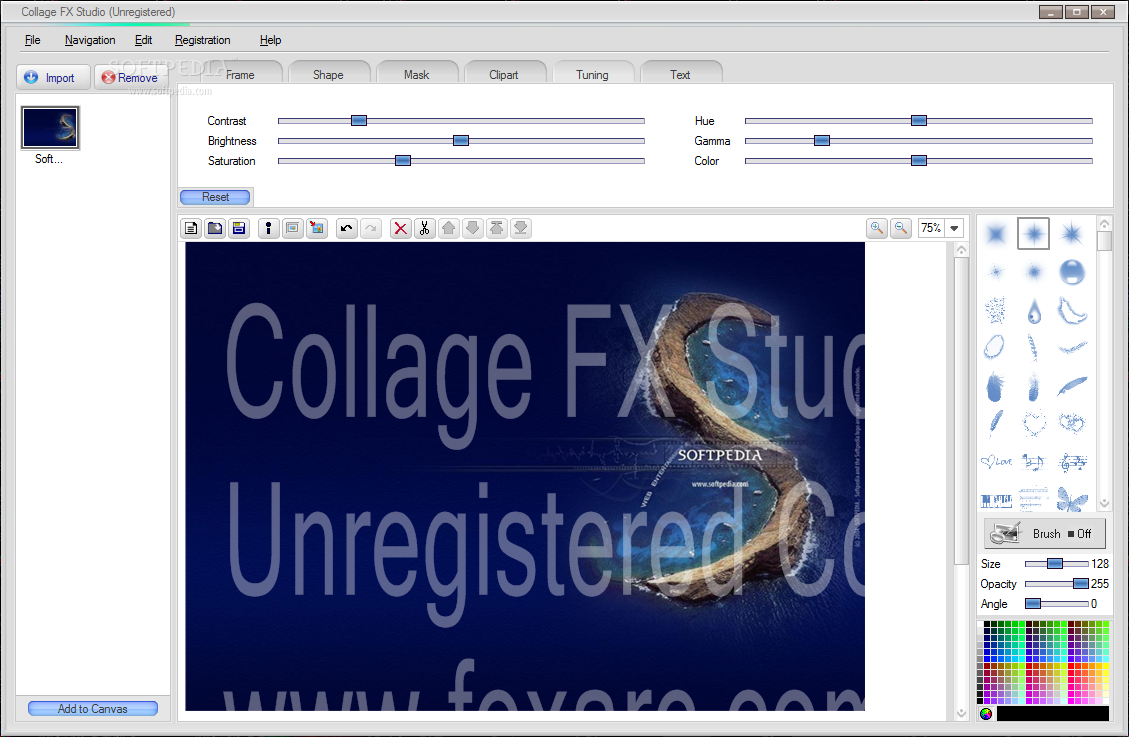The image size is (1129, 737).
Task: Choose the treble clef music brush
Action: click(x=1072, y=462)
